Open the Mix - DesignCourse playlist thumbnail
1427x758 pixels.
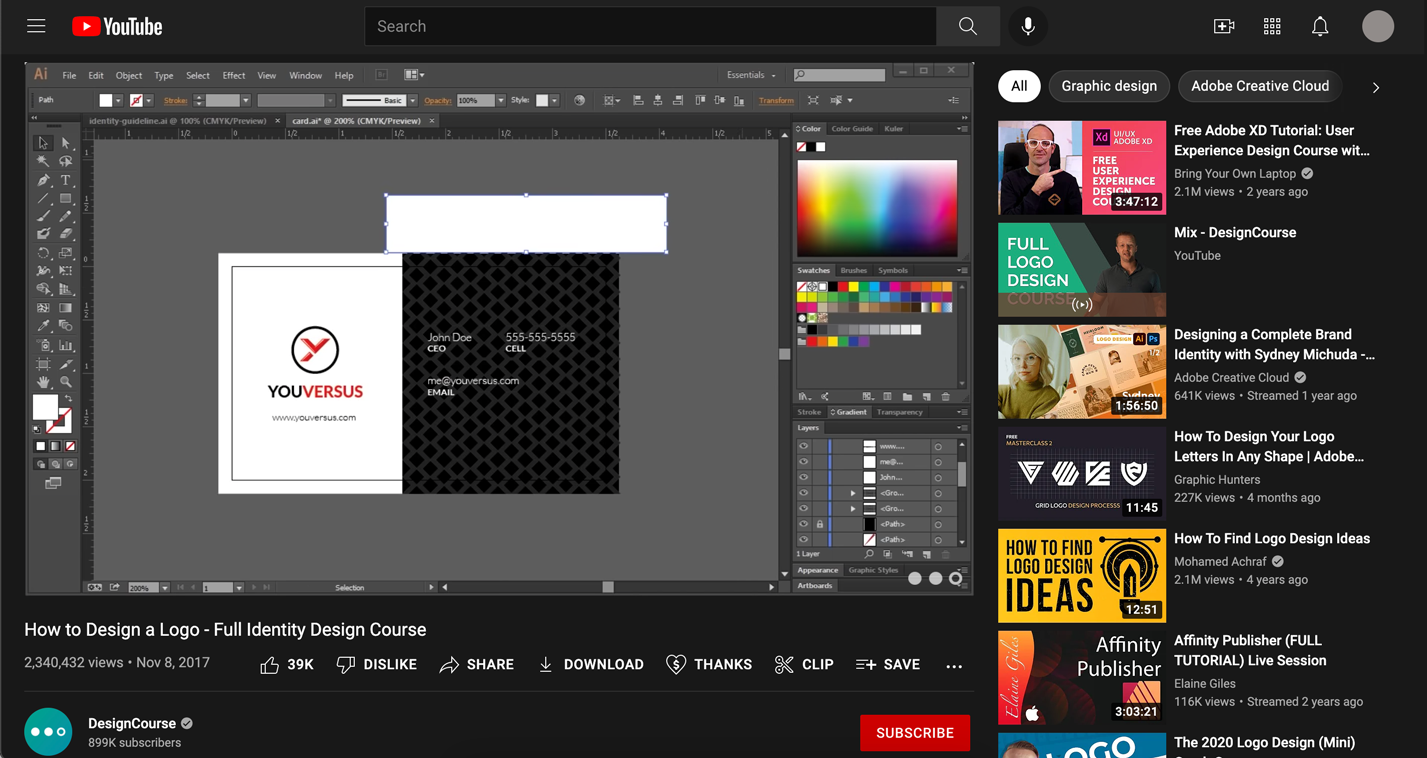pos(1082,270)
